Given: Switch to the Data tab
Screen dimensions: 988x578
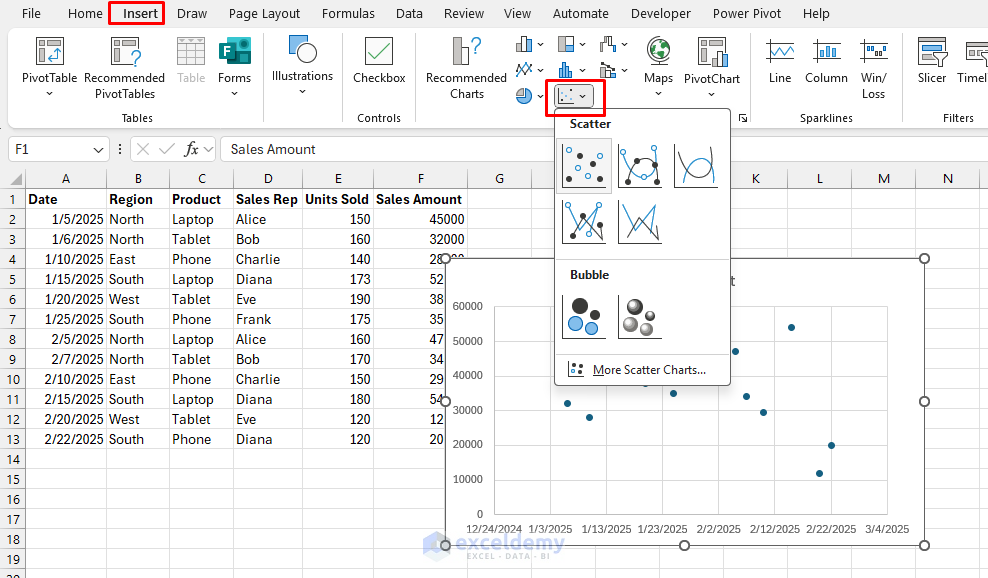Looking at the screenshot, I should coord(409,13).
